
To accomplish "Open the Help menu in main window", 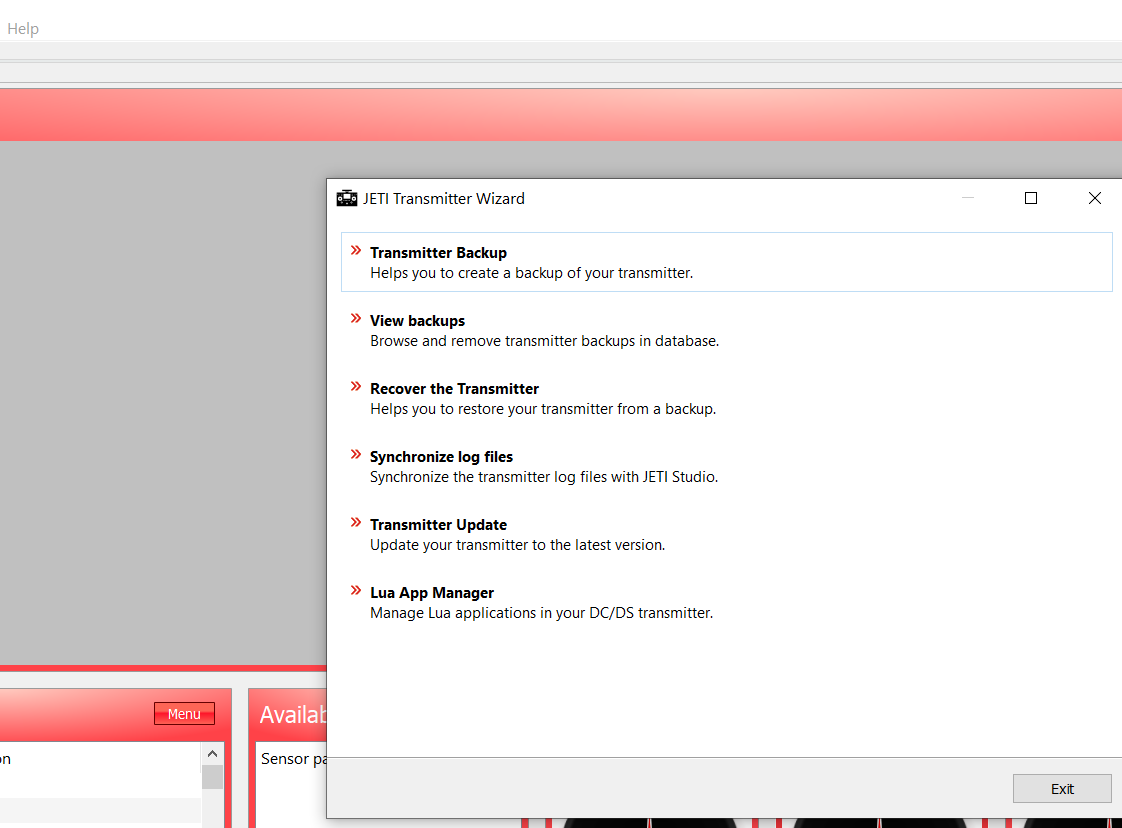I will click(23, 29).
